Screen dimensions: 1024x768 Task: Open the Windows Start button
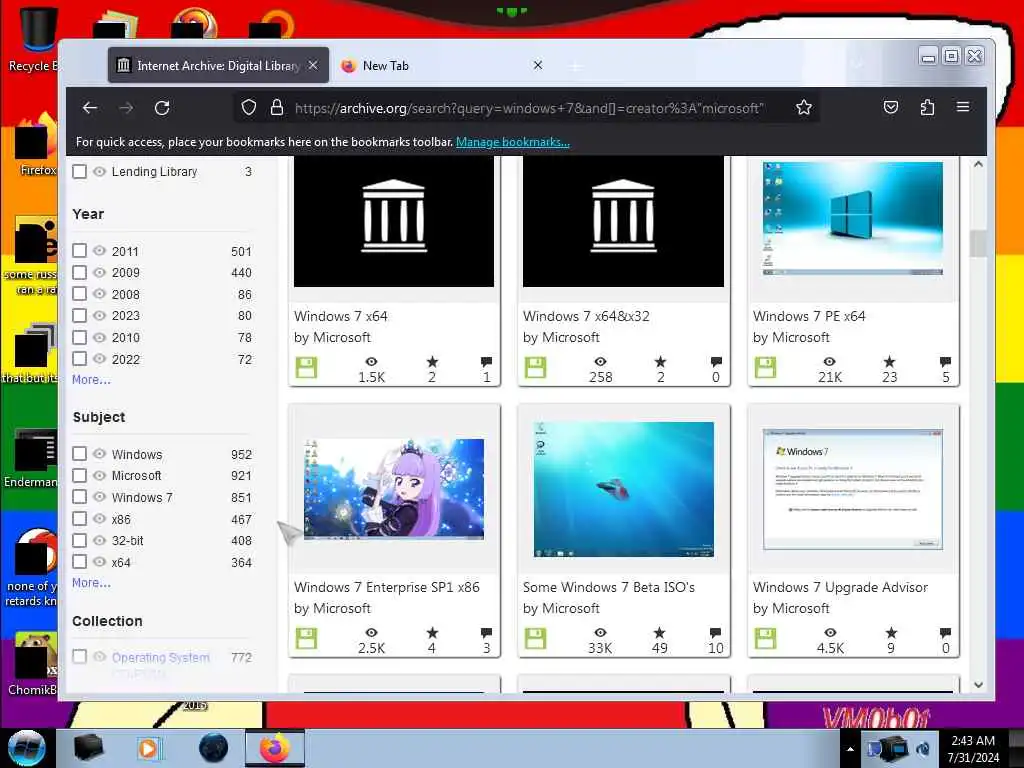coord(27,748)
